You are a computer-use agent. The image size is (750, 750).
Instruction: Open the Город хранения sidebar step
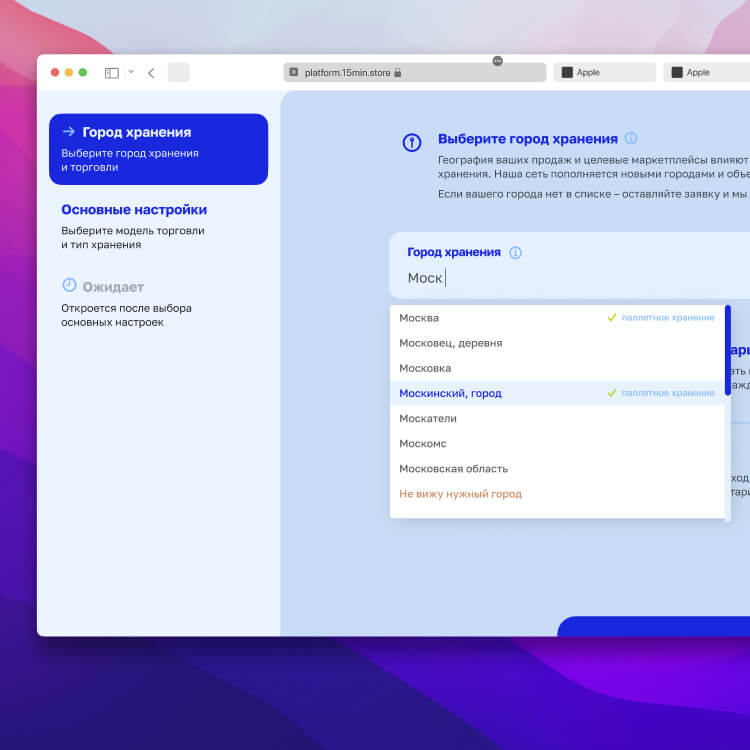158,149
